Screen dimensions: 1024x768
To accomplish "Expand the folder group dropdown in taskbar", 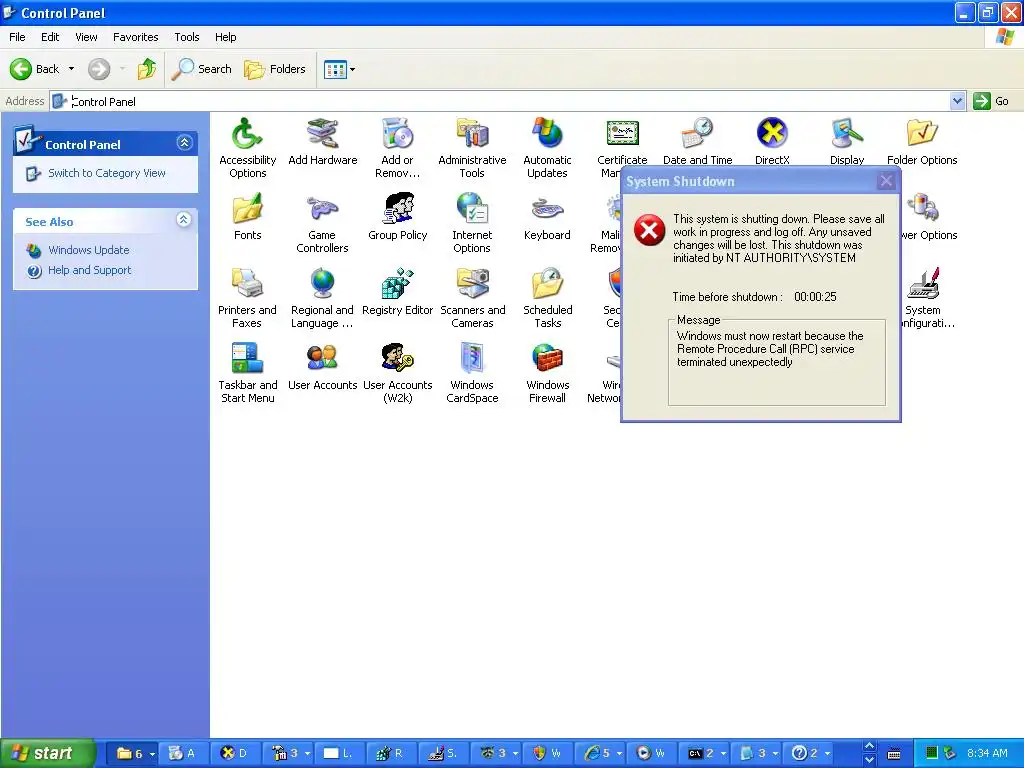I will pos(152,754).
